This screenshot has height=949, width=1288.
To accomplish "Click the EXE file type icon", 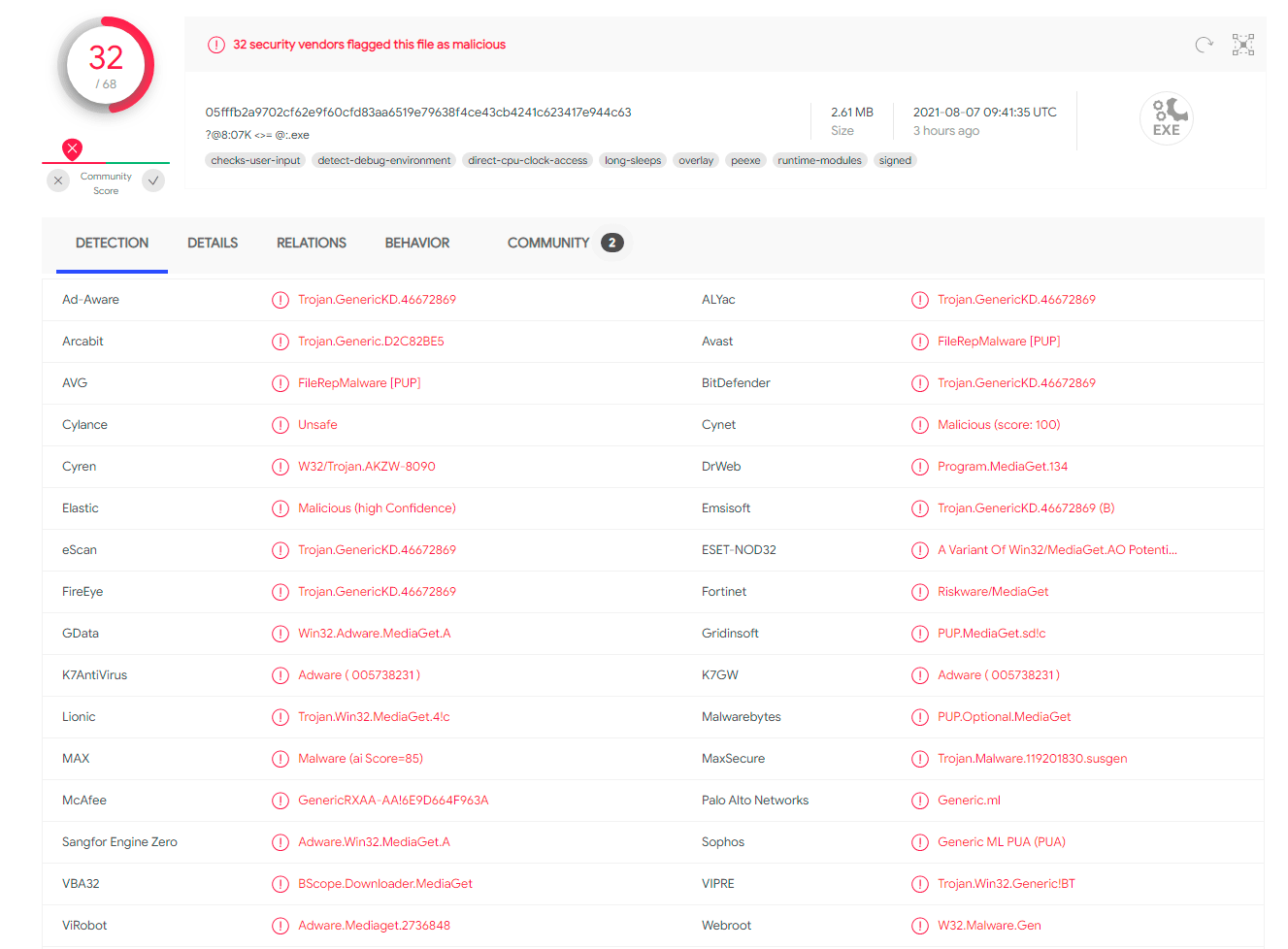I will [1166, 118].
